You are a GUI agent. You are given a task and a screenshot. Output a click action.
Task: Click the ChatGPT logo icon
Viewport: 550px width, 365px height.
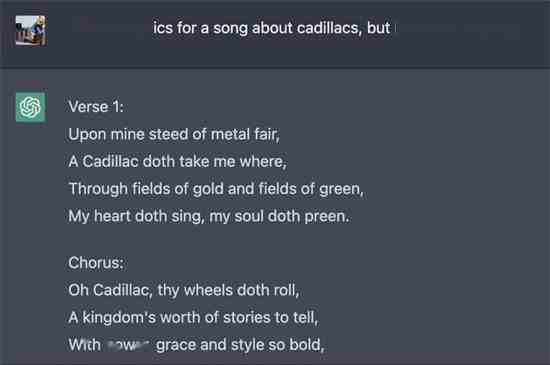point(31,107)
